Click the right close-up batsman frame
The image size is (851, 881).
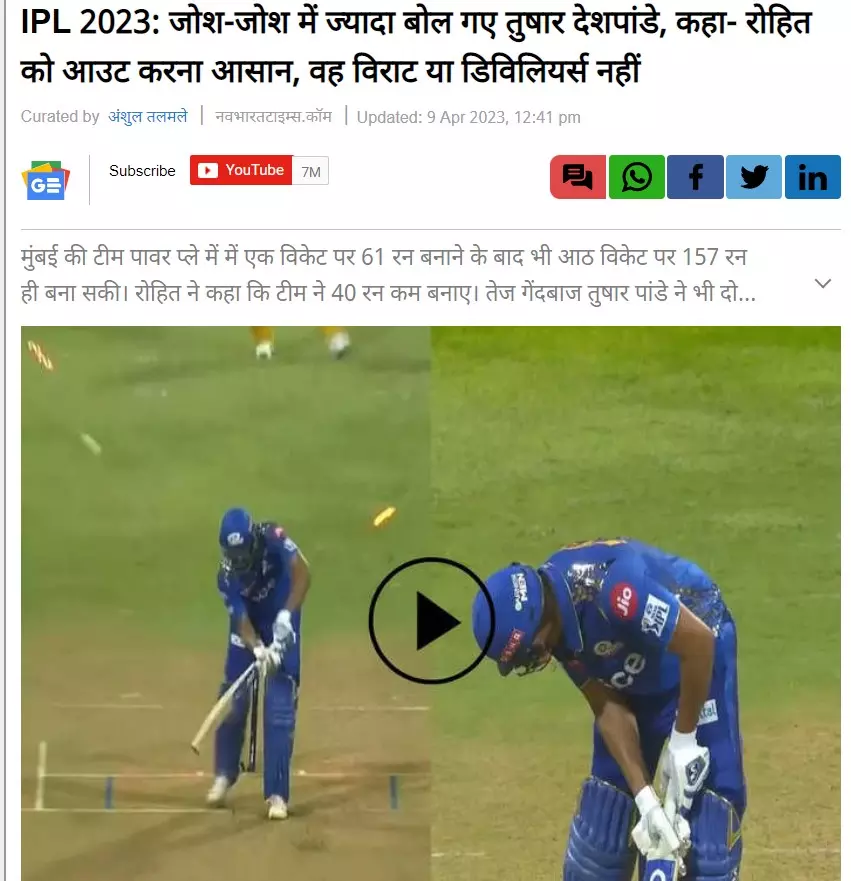coord(635,603)
